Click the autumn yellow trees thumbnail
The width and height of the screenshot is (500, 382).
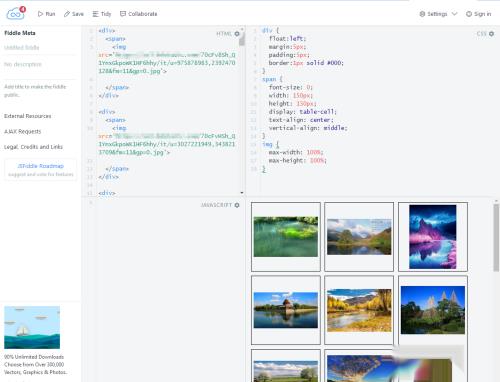(x=359, y=310)
